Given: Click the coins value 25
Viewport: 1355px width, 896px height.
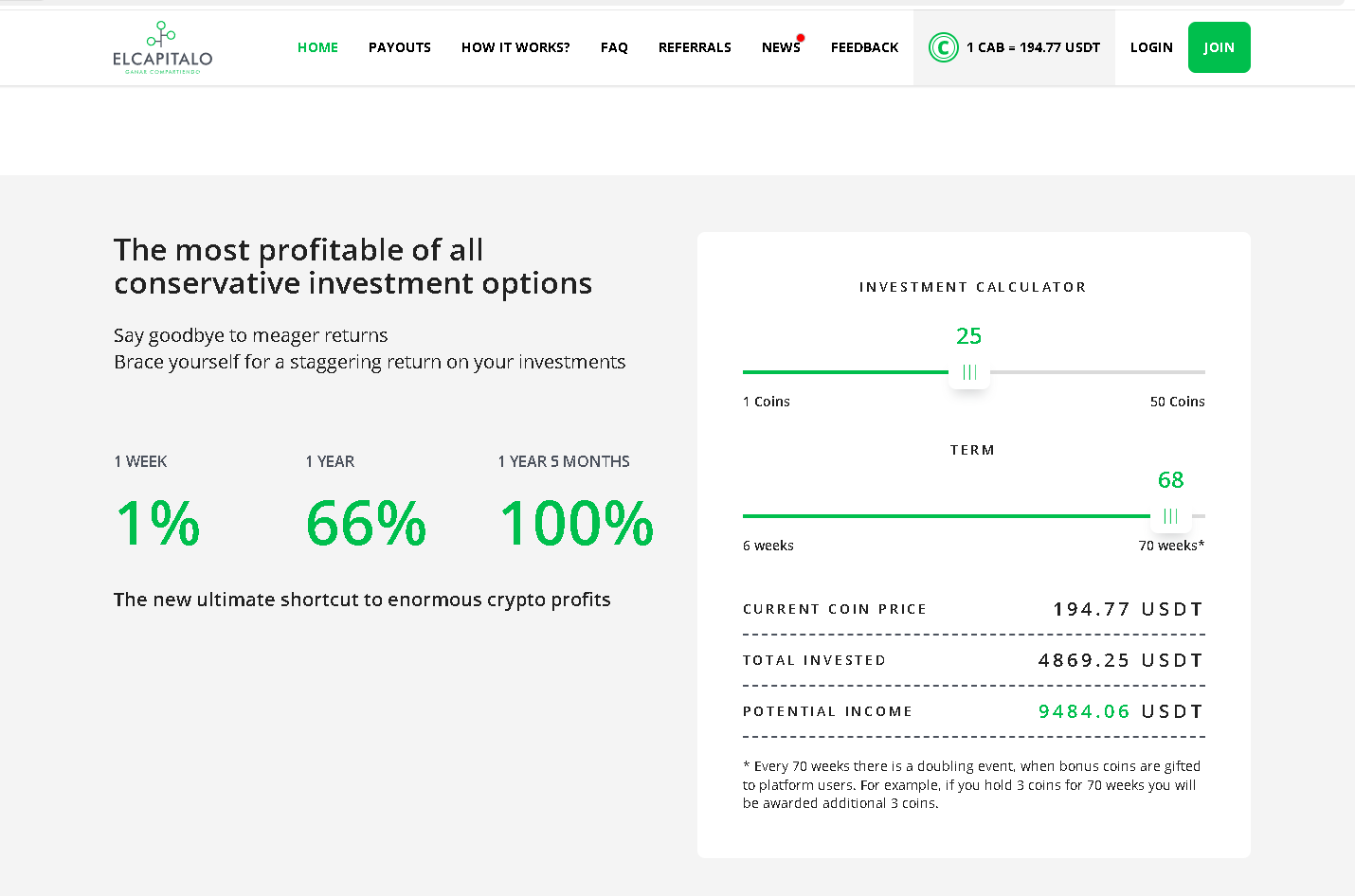Looking at the screenshot, I should click(968, 336).
